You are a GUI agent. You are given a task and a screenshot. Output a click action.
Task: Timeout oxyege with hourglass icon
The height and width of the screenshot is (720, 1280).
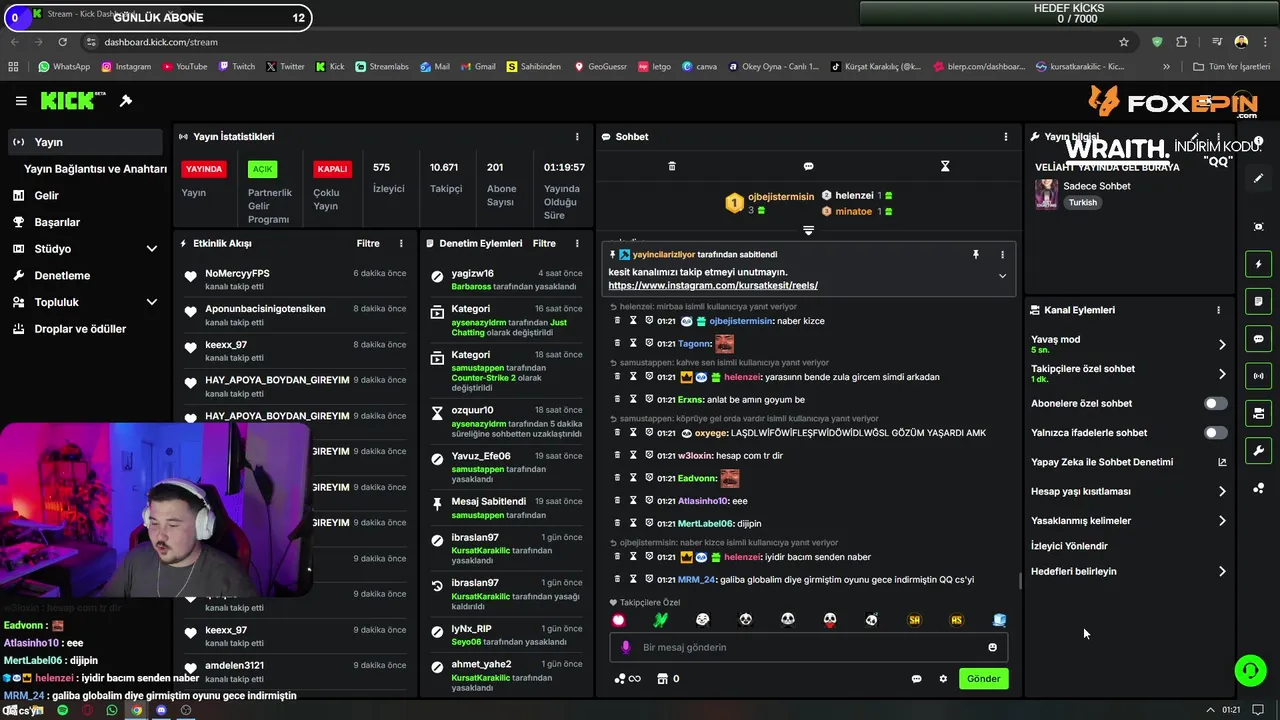tap(633, 433)
